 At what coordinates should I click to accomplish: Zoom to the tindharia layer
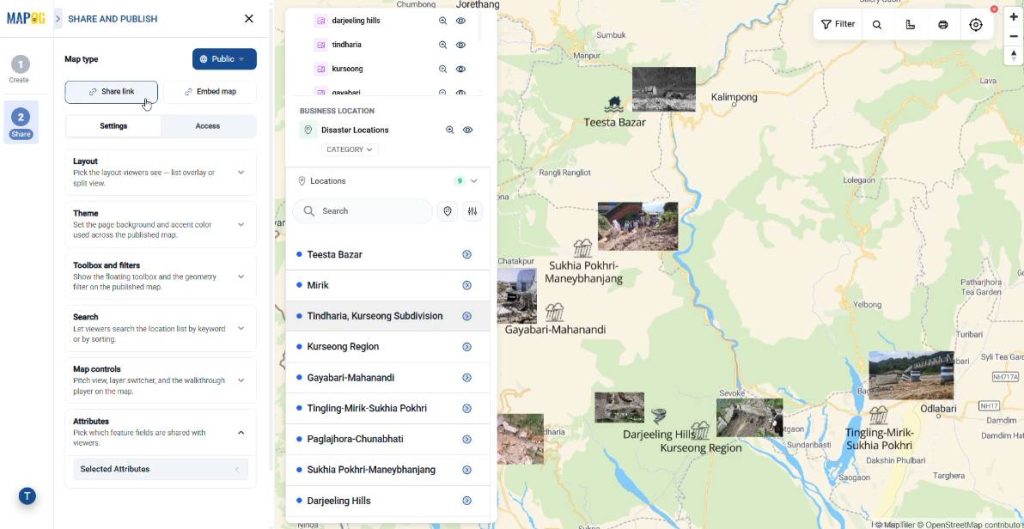[443, 45]
